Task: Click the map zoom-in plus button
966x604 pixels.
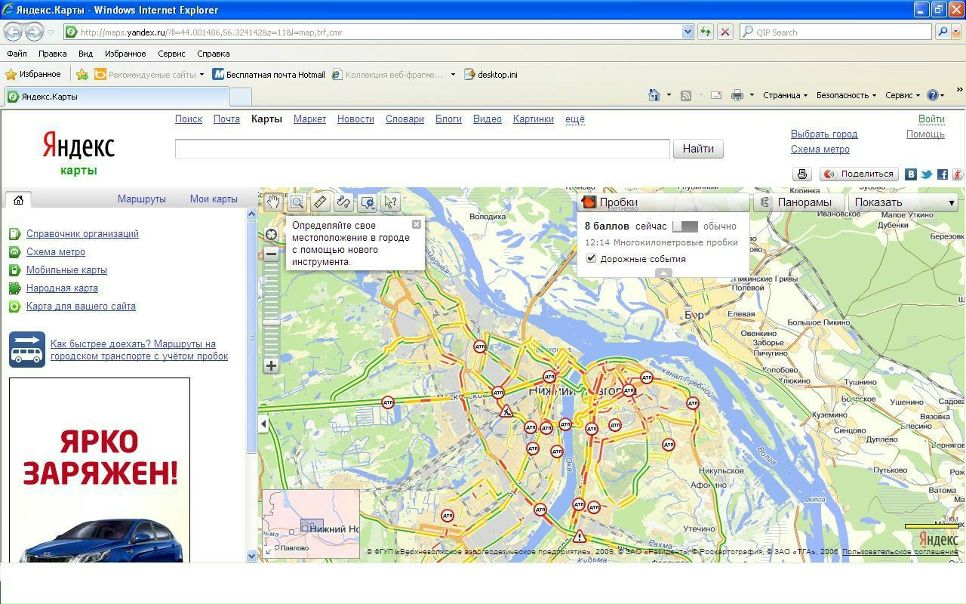Action: 271,366
